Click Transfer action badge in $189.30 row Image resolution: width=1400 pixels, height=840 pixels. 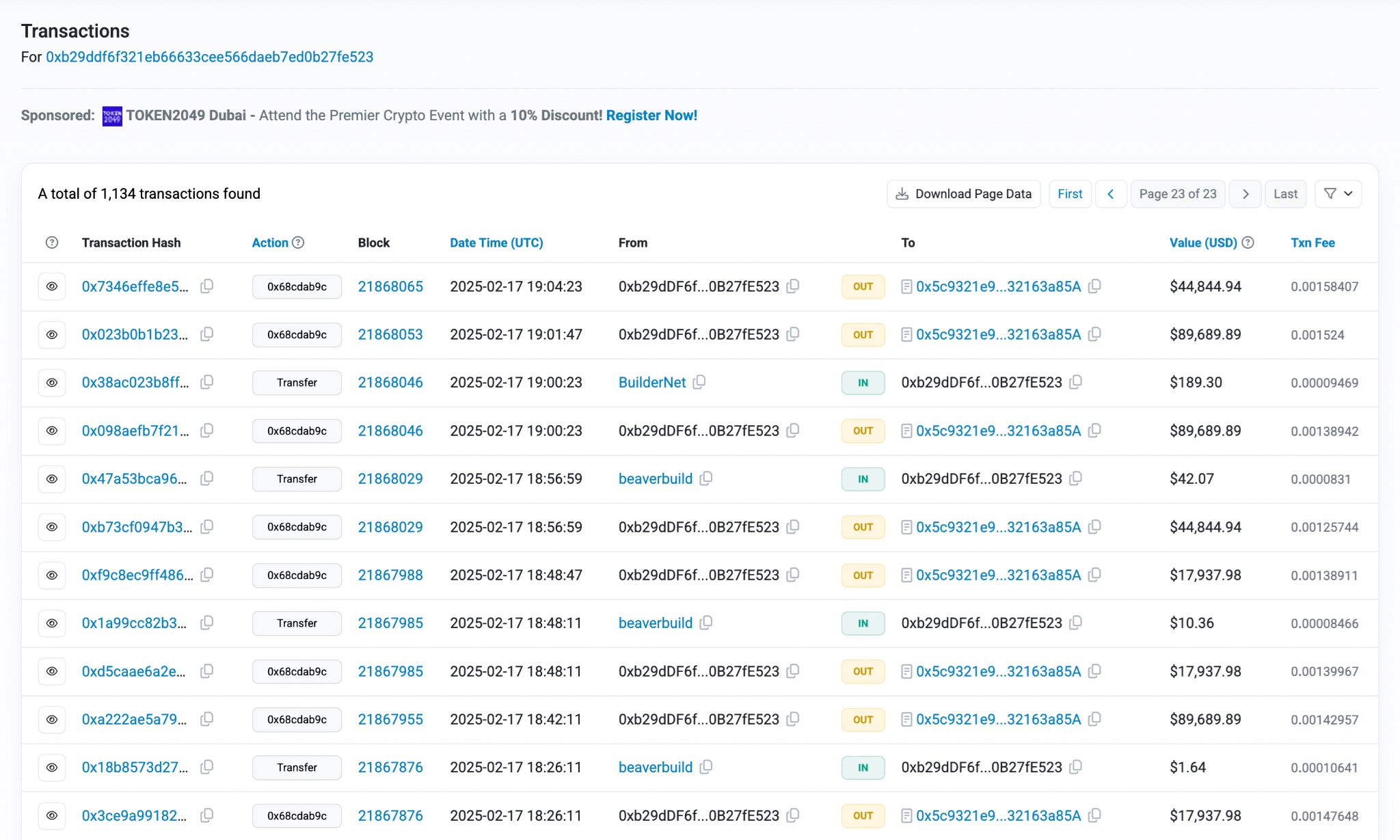coord(297,383)
